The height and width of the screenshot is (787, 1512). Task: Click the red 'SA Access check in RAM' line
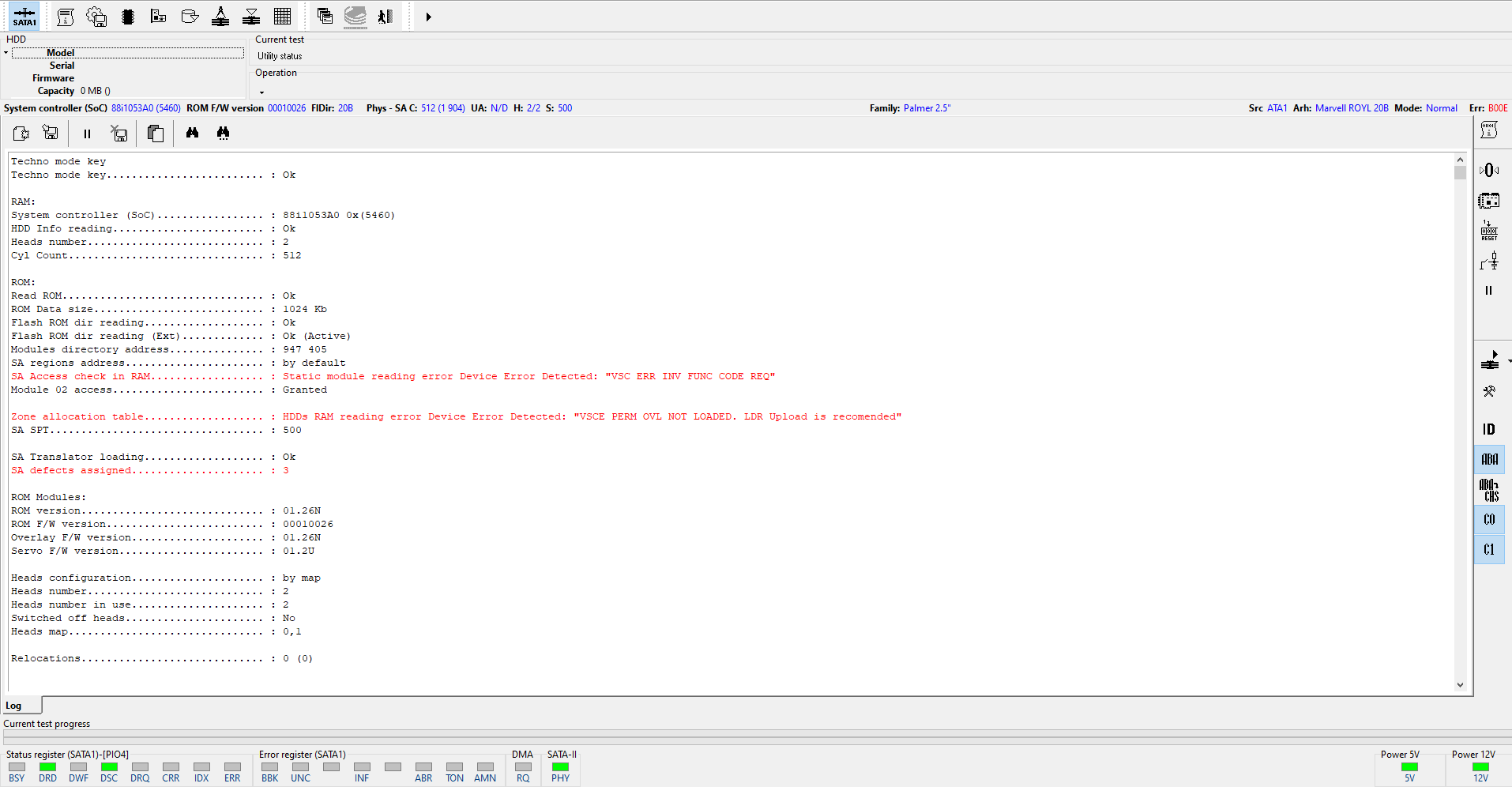coord(393,376)
